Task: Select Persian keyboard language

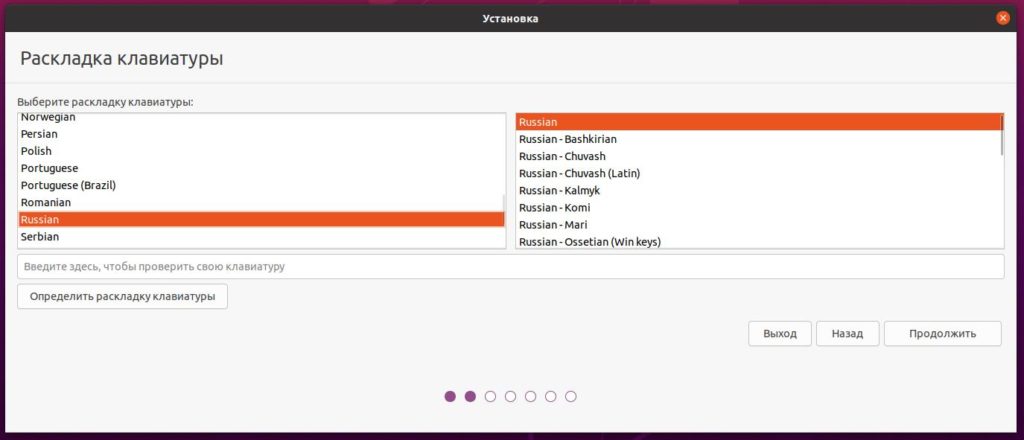Action: tap(39, 134)
